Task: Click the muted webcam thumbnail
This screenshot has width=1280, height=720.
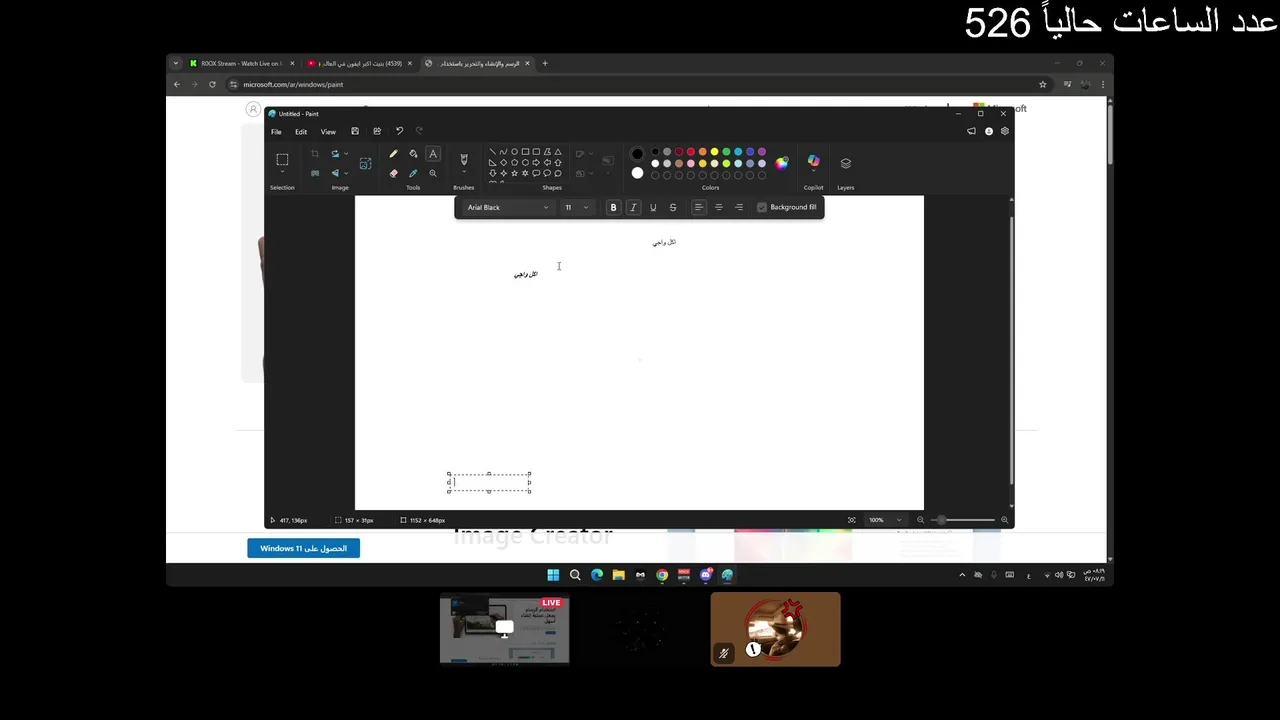Action: tap(775, 629)
